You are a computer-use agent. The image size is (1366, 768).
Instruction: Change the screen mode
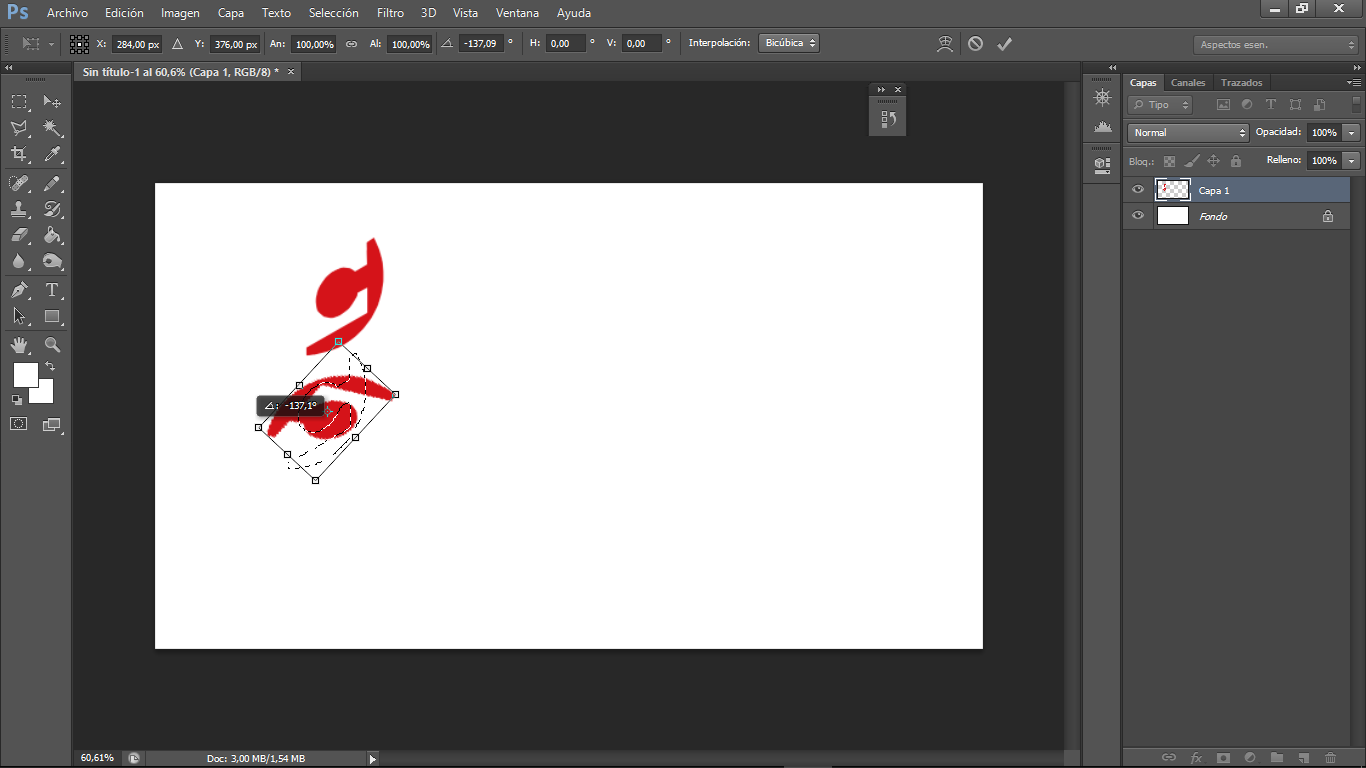[x=52, y=424]
